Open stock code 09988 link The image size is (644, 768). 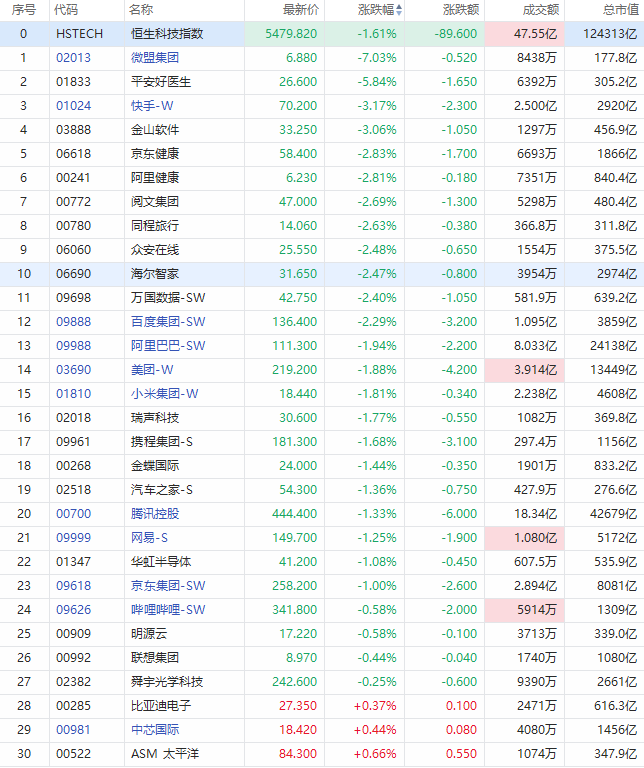(x=73, y=346)
